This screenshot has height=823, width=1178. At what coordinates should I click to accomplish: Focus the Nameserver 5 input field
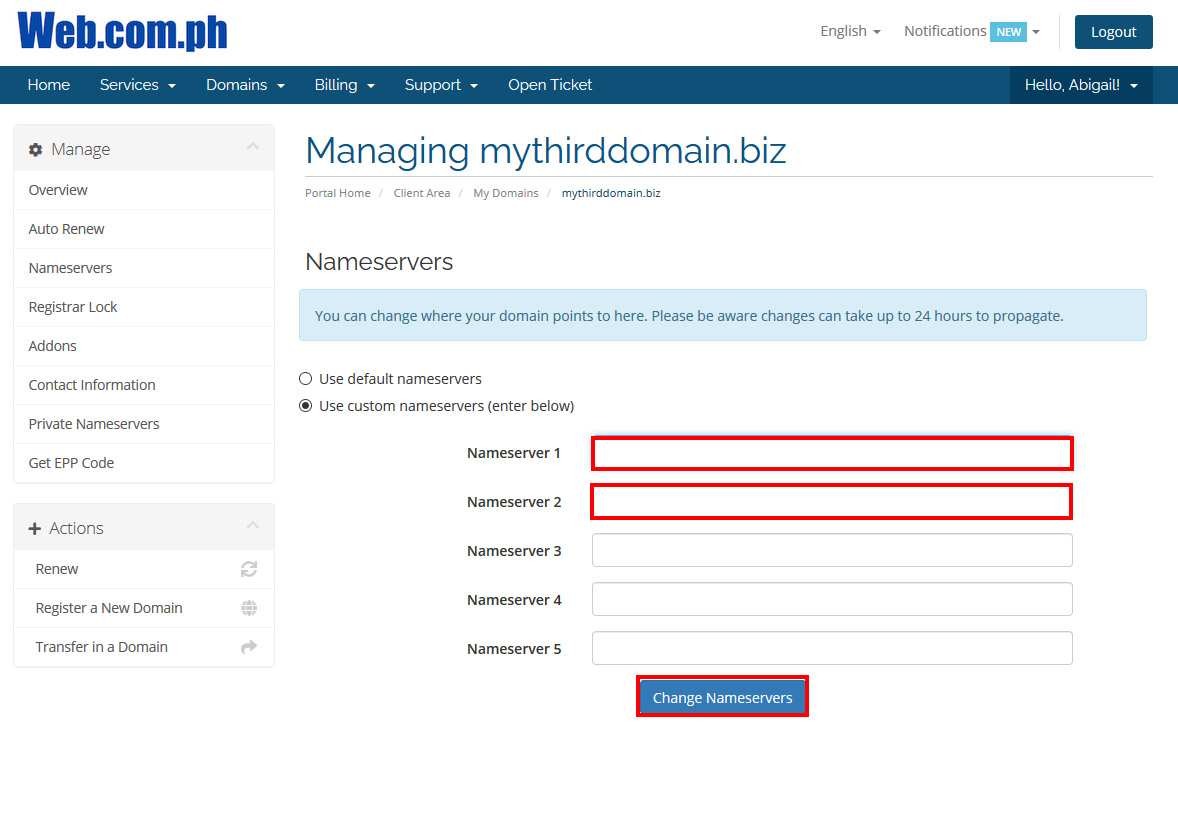point(832,648)
